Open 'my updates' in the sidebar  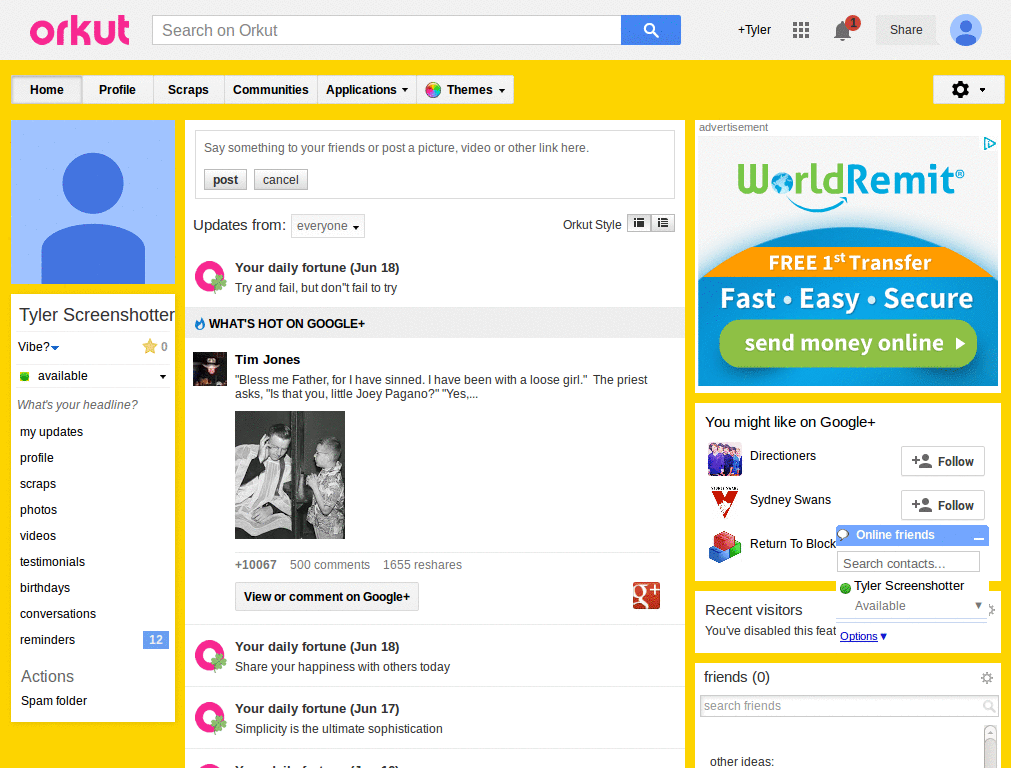(52, 432)
